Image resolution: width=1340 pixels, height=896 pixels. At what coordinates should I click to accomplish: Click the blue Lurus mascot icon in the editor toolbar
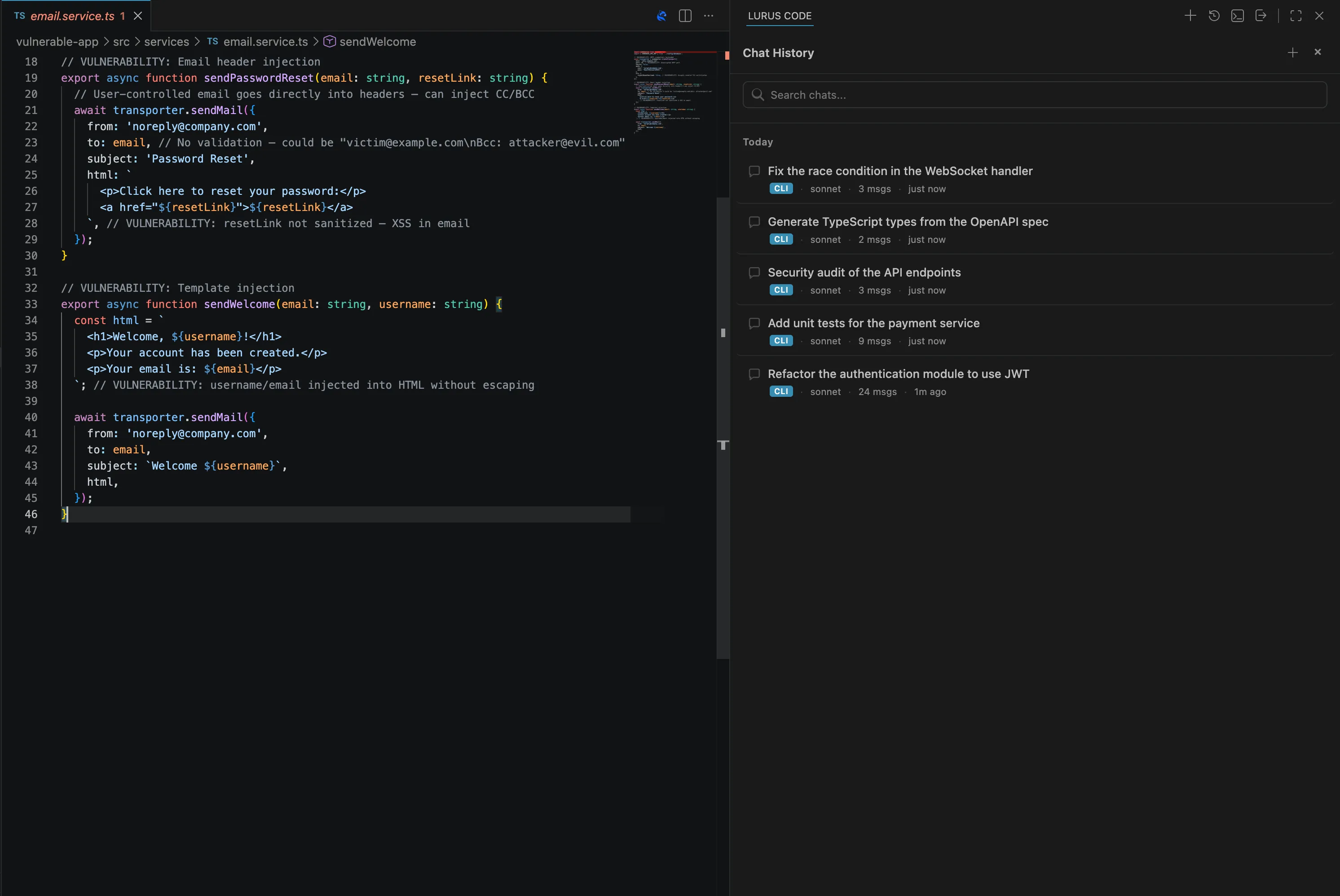click(661, 16)
